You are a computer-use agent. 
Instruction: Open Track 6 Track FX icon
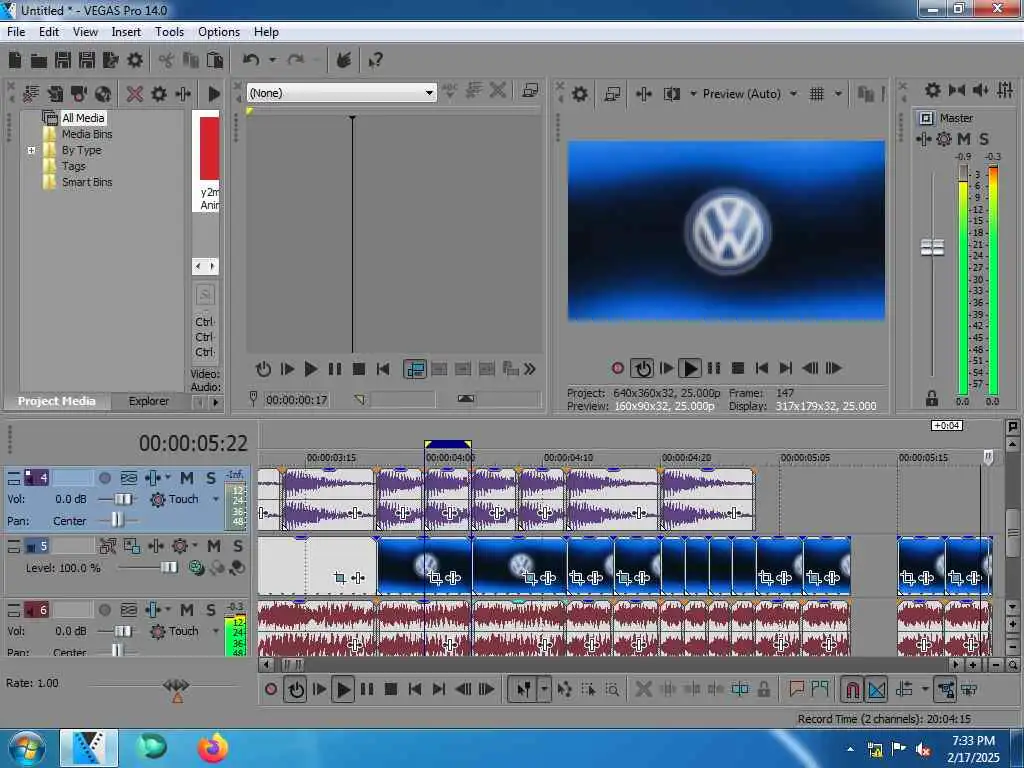coord(154,610)
